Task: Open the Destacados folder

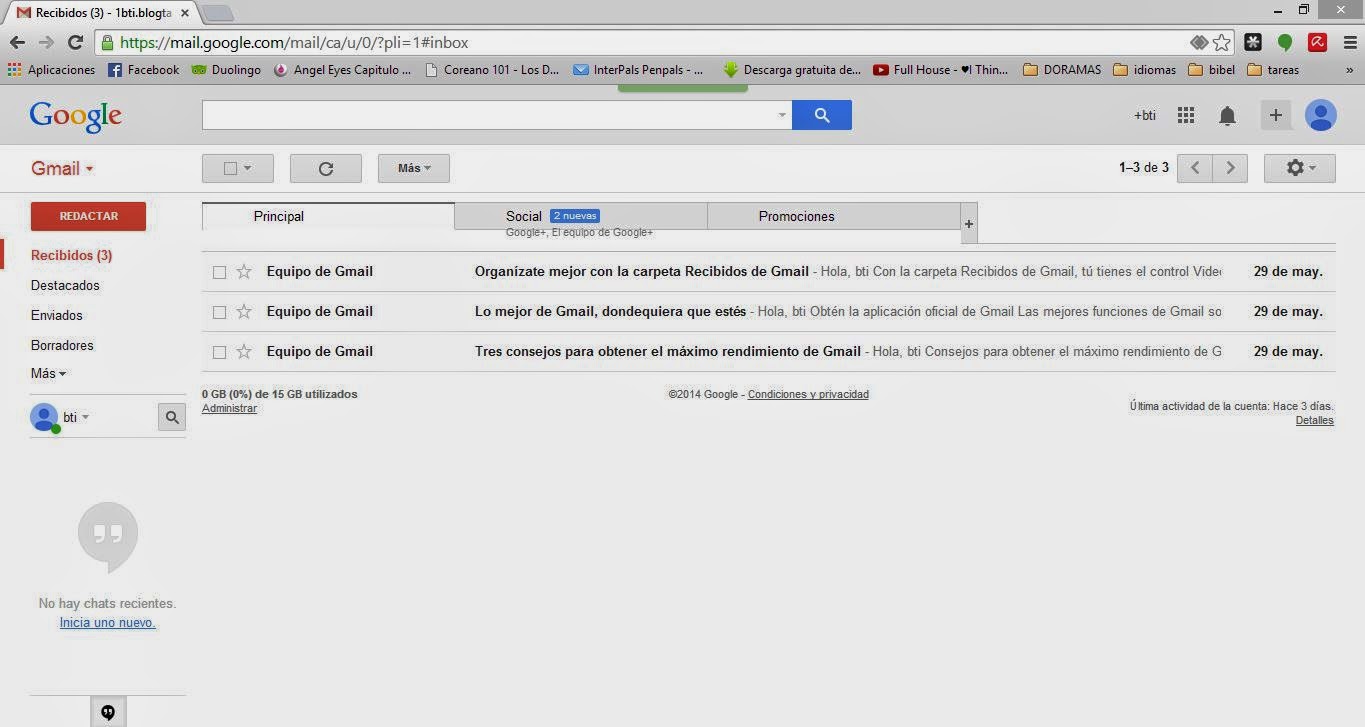Action: pos(65,285)
